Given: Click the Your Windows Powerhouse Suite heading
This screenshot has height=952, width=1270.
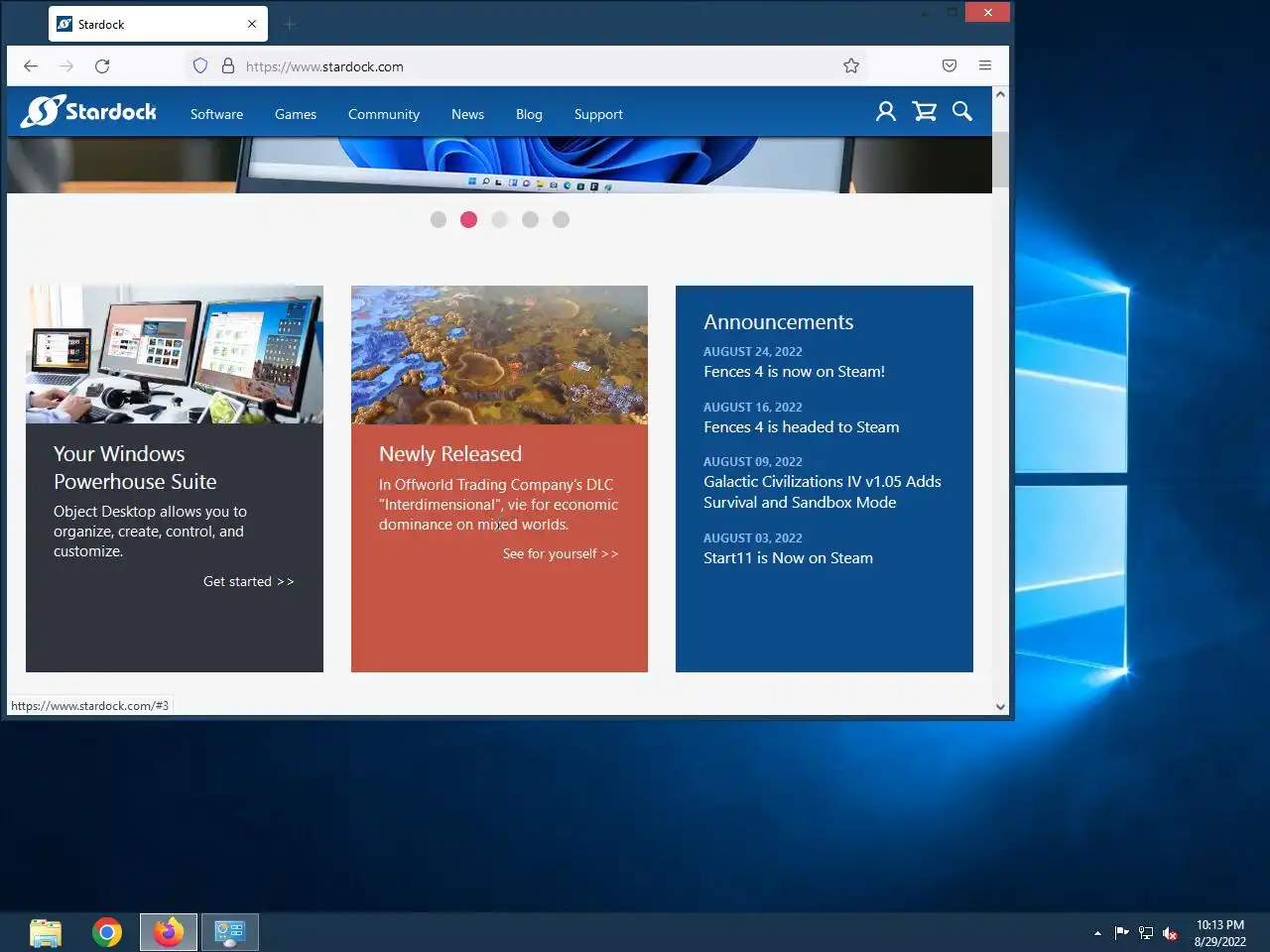Looking at the screenshot, I should point(135,467).
